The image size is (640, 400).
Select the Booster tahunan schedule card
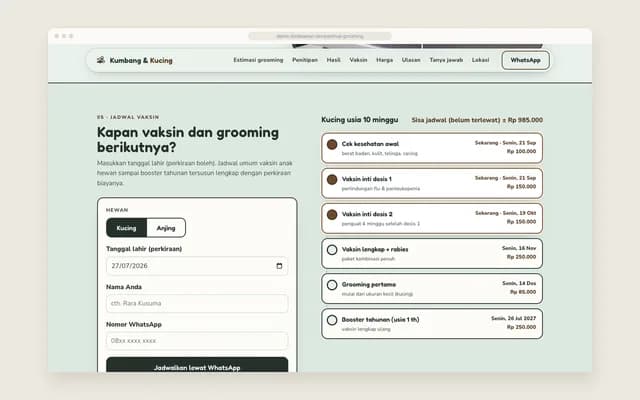click(432, 324)
